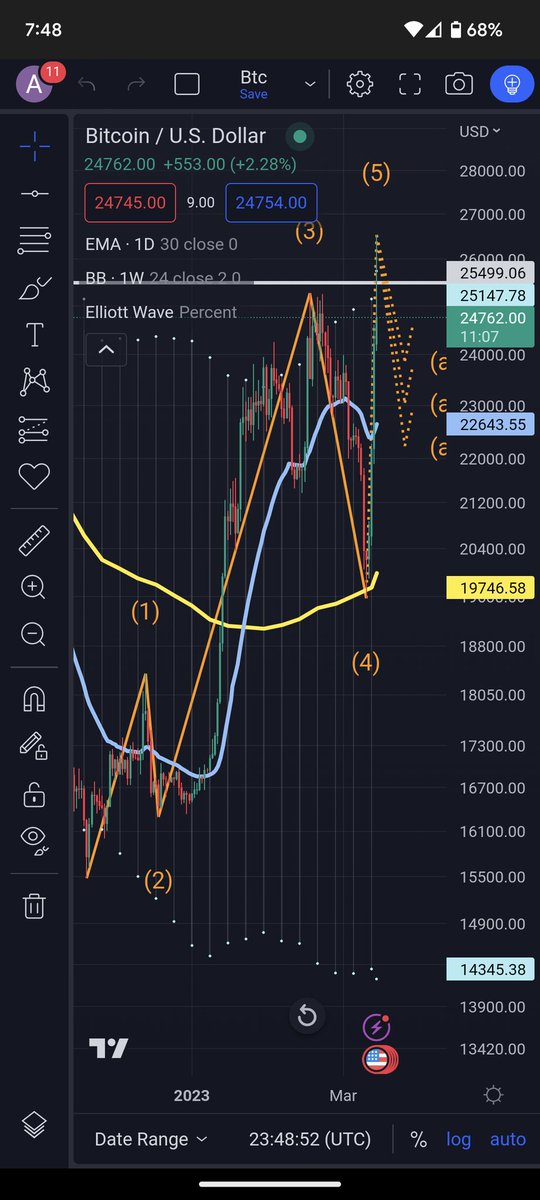The image size is (540, 1200).
Task: Select the Bitcoin / U.S. Dollar title
Action: tap(175, 136)
